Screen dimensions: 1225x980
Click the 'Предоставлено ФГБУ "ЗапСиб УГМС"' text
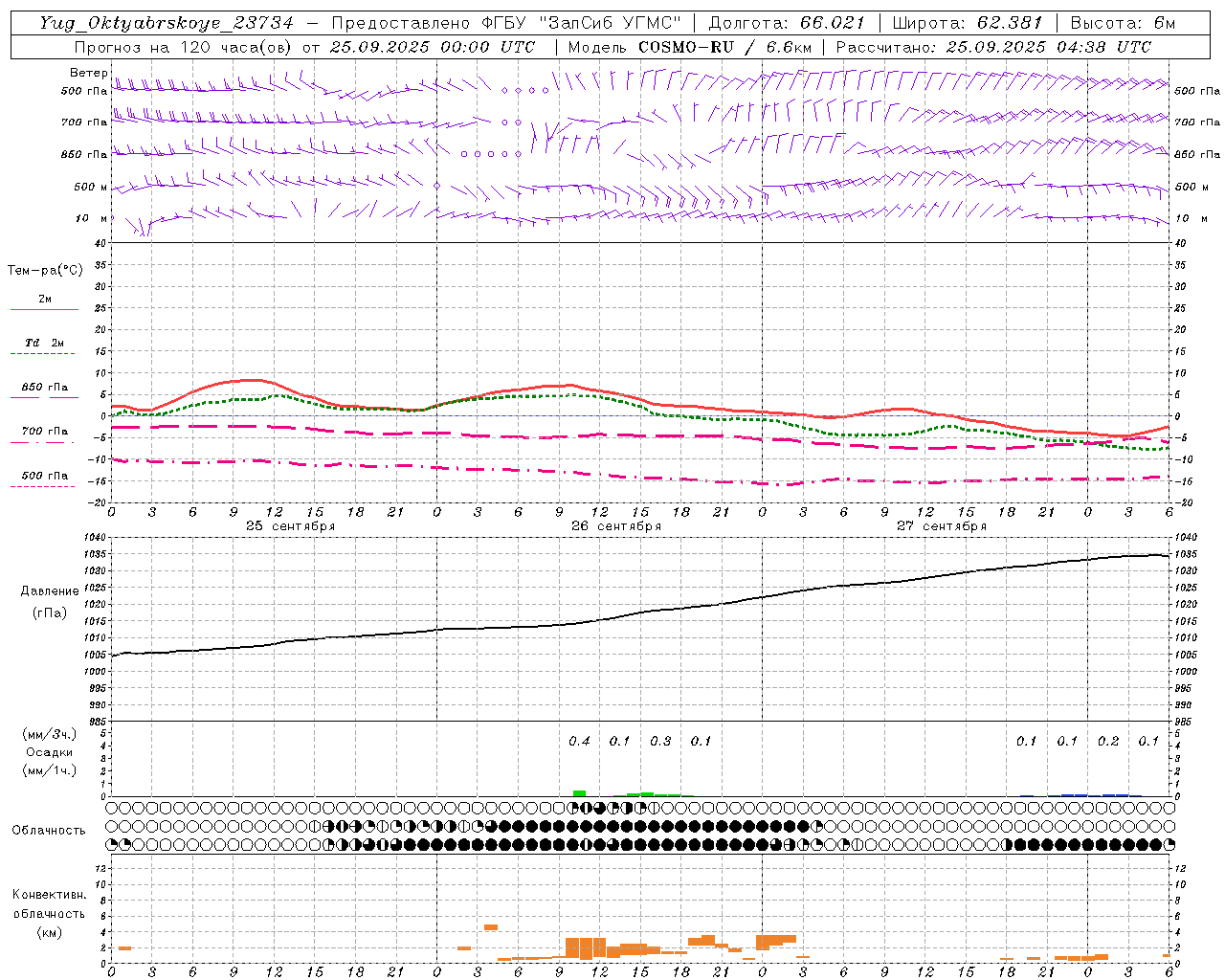[x=507, y=23]
